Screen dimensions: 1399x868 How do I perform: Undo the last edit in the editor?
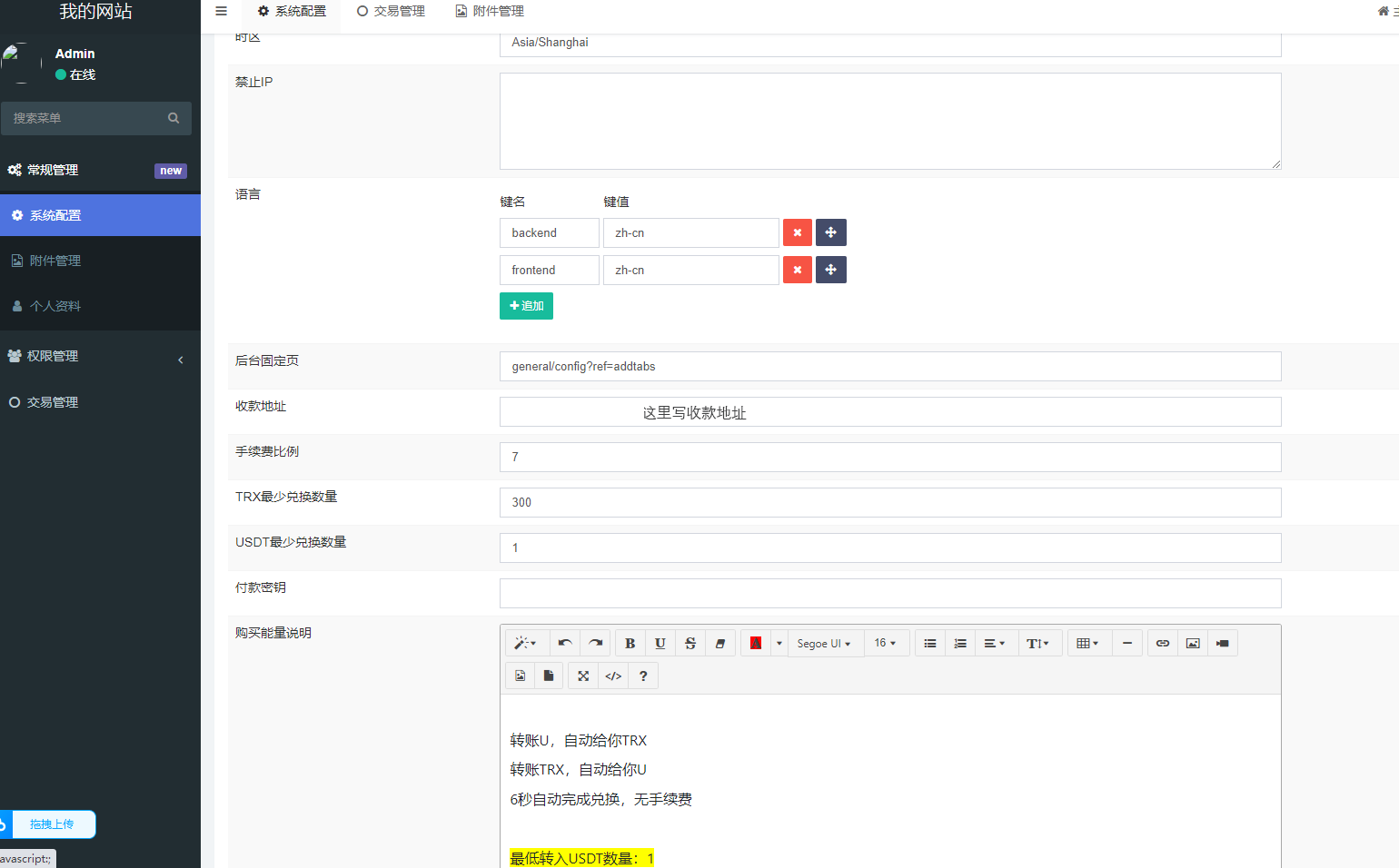coord(564,643)
